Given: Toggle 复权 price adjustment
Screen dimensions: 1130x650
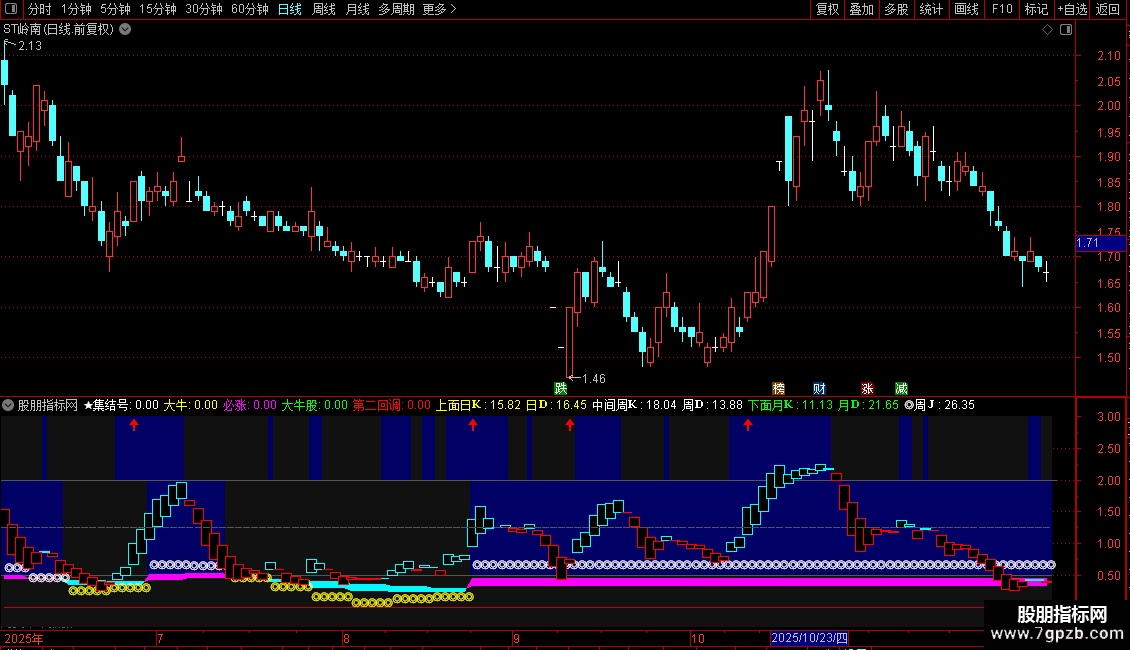Looking at the screenshot, I should click(x=828, y=9).
